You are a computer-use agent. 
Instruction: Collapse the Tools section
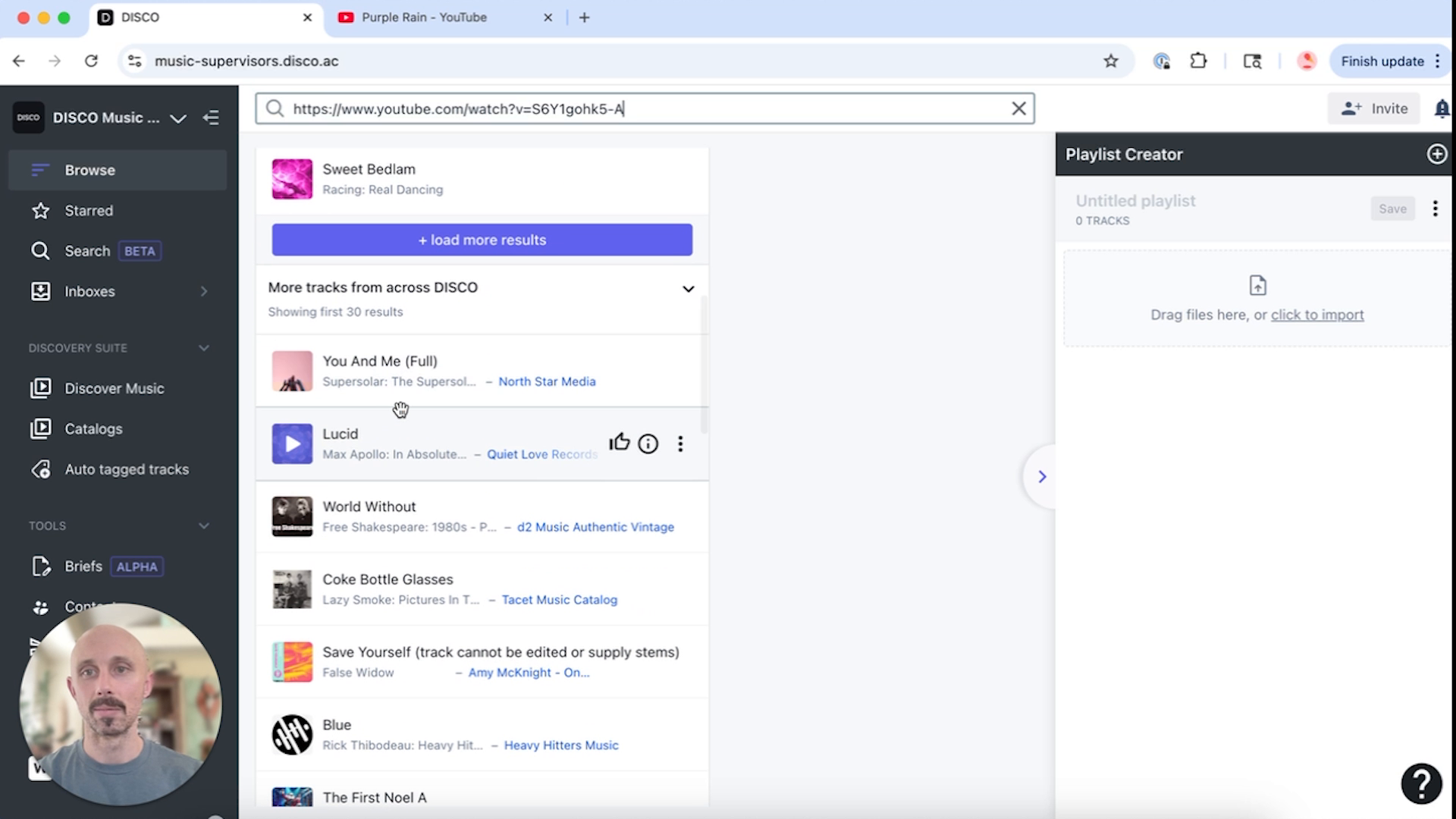pos(203,525)
